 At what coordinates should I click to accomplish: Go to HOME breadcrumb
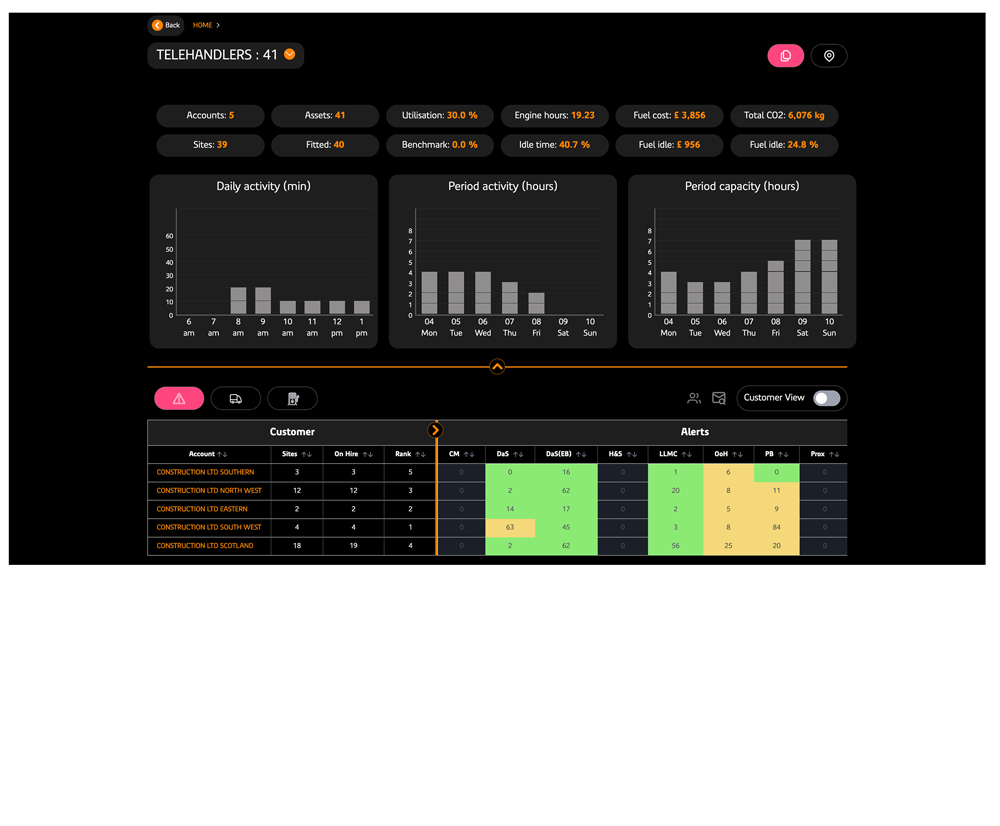202,25
